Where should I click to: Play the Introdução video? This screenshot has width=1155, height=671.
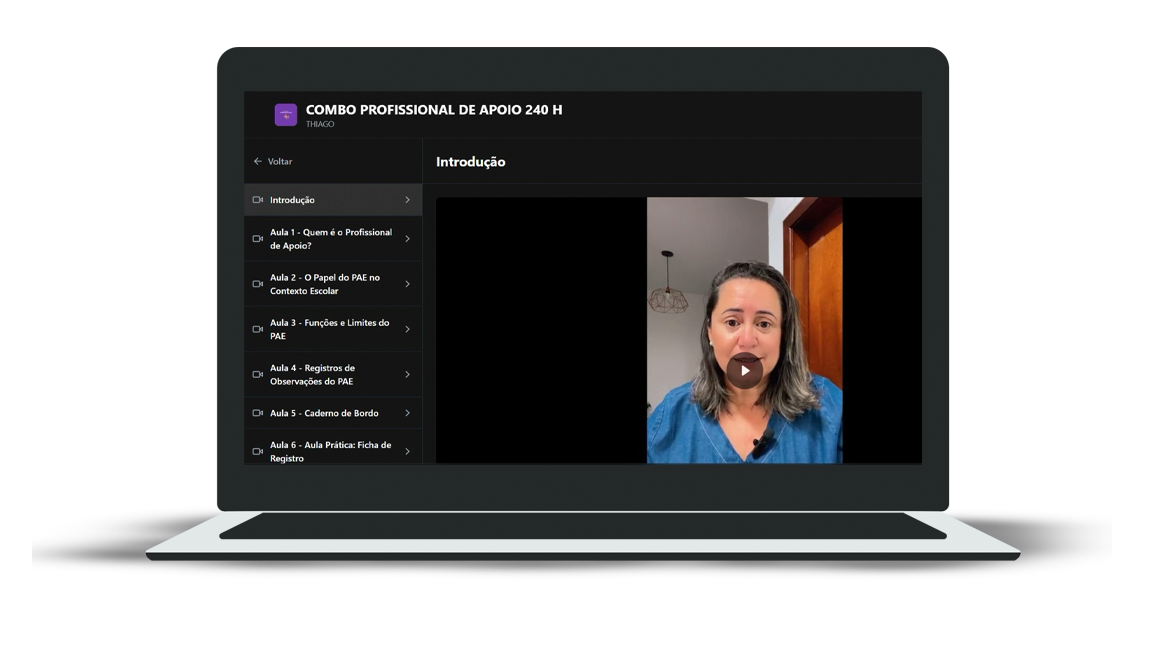744,371
